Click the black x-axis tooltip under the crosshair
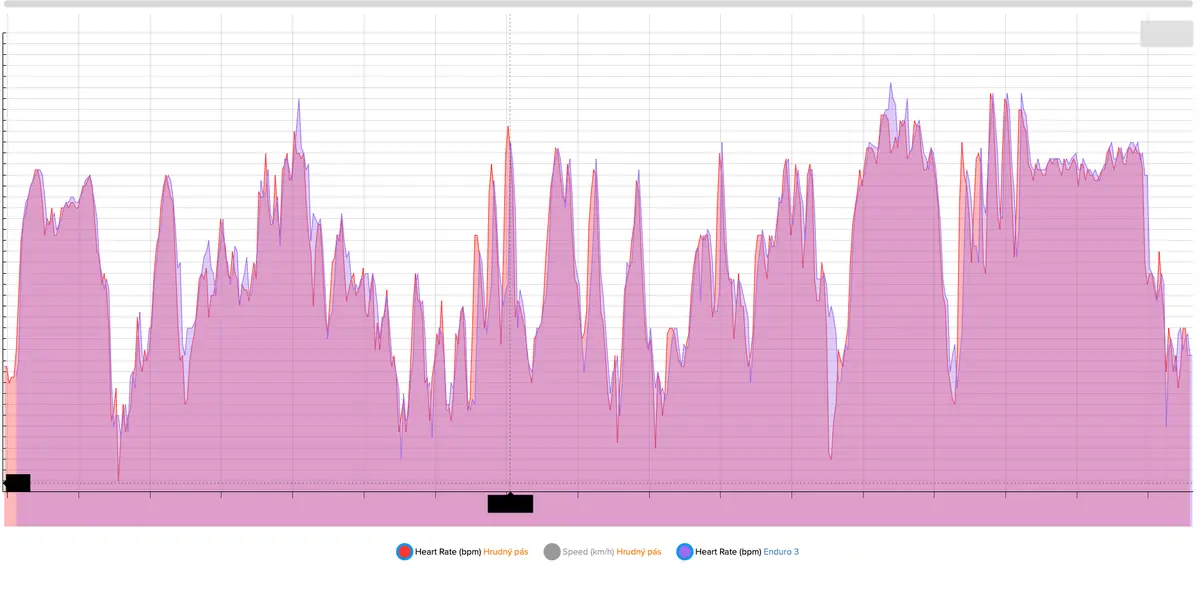The height and width of the screenshot is (598, 1200). tap(510, 503)
